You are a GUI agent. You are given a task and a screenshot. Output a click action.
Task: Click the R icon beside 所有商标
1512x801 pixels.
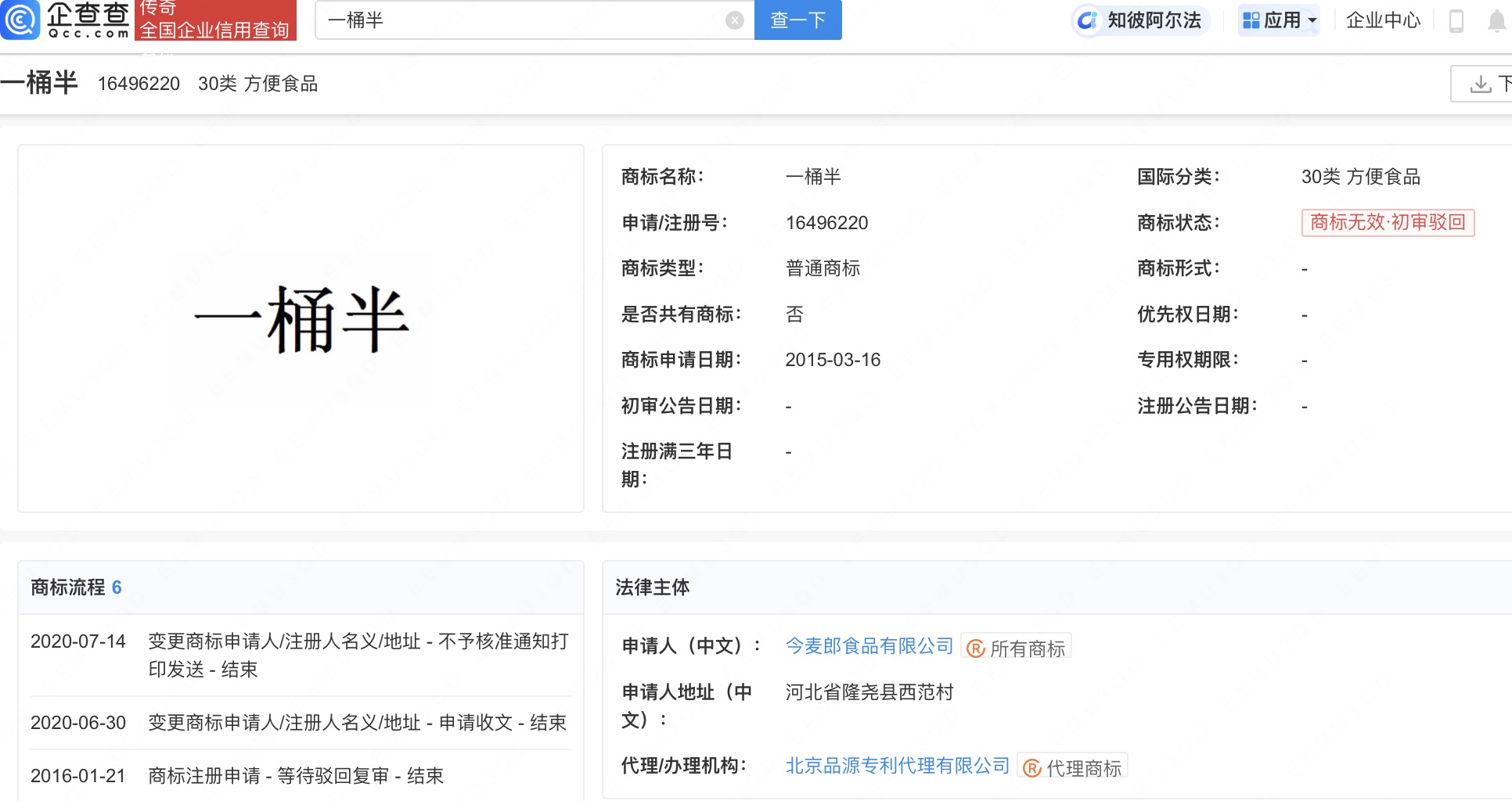pos(976,648)
